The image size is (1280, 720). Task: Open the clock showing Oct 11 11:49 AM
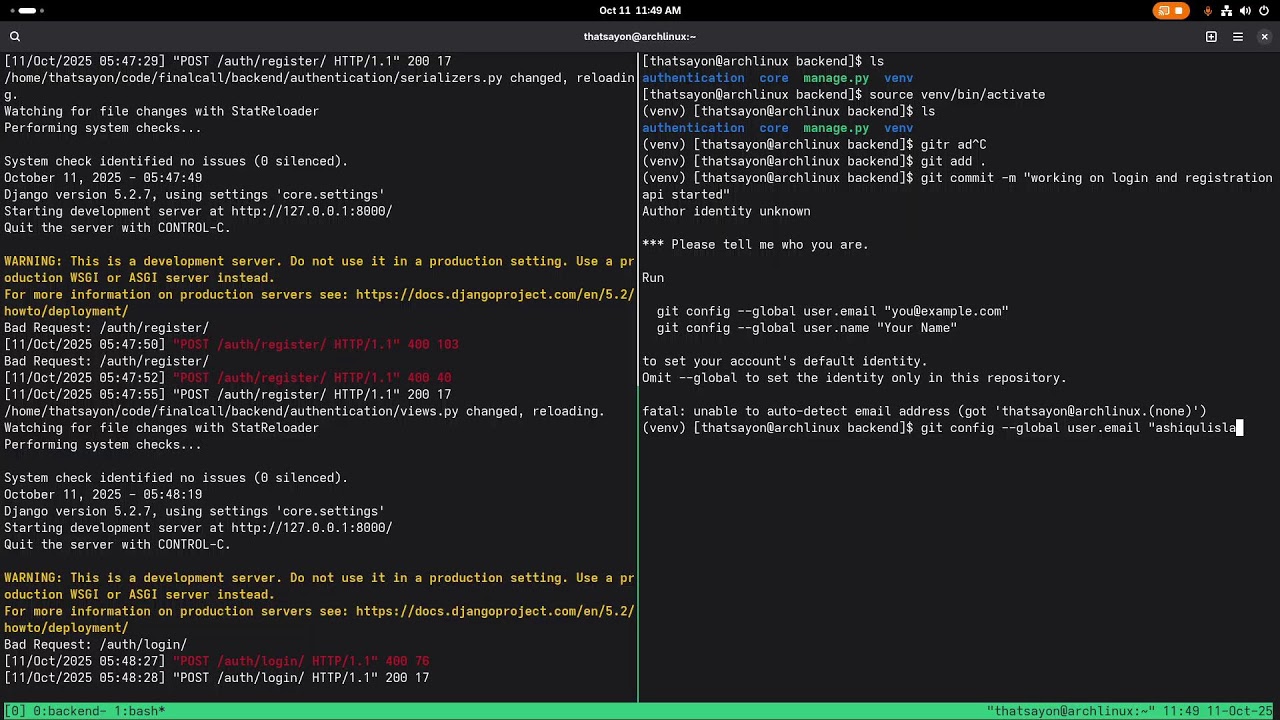tap(640, 11)
